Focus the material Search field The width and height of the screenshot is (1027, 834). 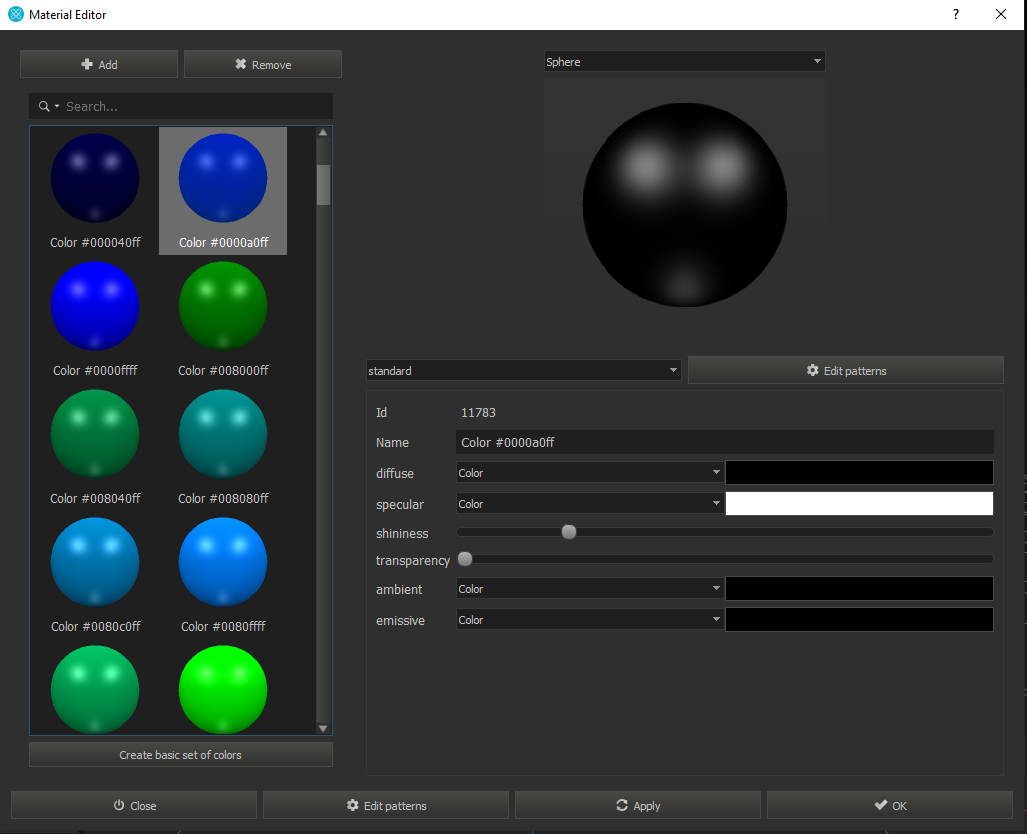pyautogui.click(x=181, y=106)
